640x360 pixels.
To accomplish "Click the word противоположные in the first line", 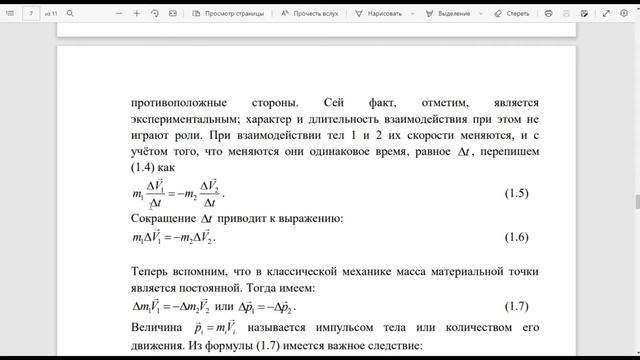I will tap(179, 103).
